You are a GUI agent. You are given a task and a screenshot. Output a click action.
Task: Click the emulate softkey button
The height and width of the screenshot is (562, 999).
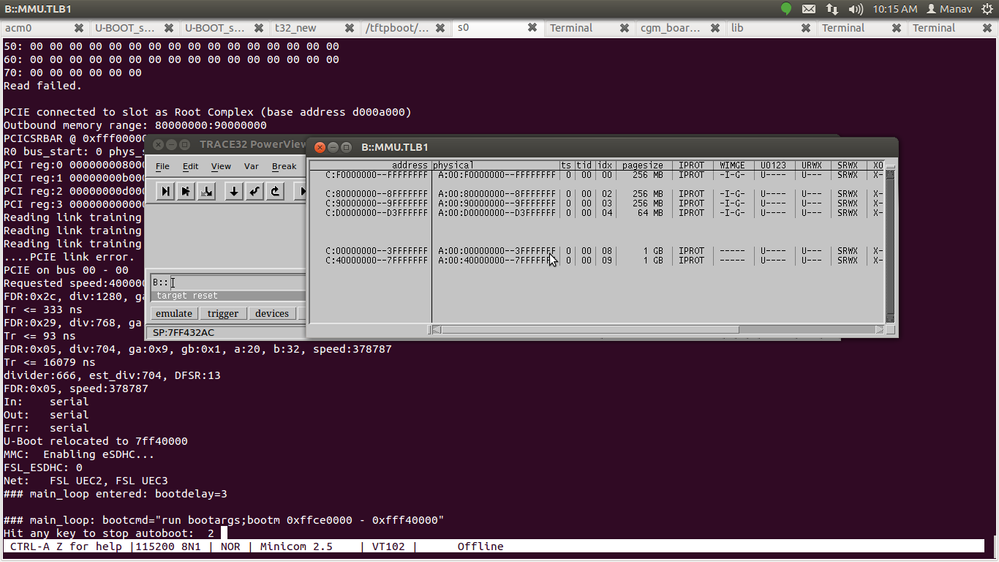pos(174,313)
